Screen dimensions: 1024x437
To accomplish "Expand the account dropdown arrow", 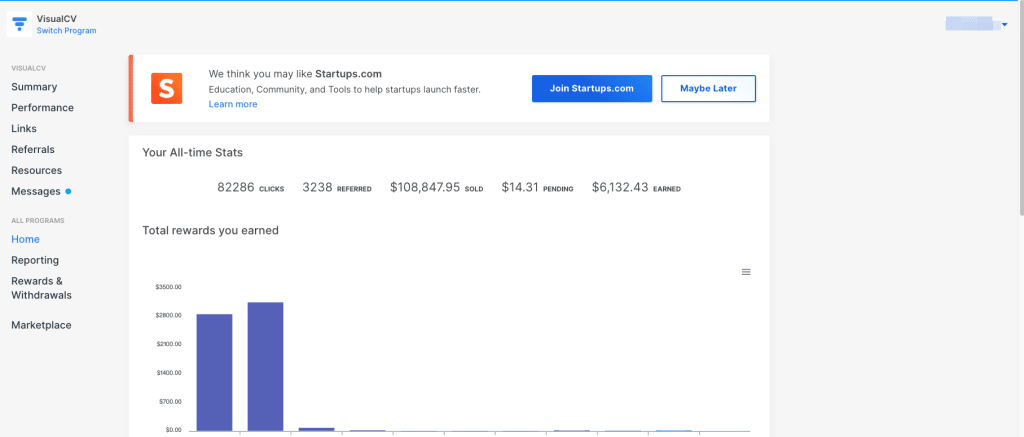I will coord(1004,24).
